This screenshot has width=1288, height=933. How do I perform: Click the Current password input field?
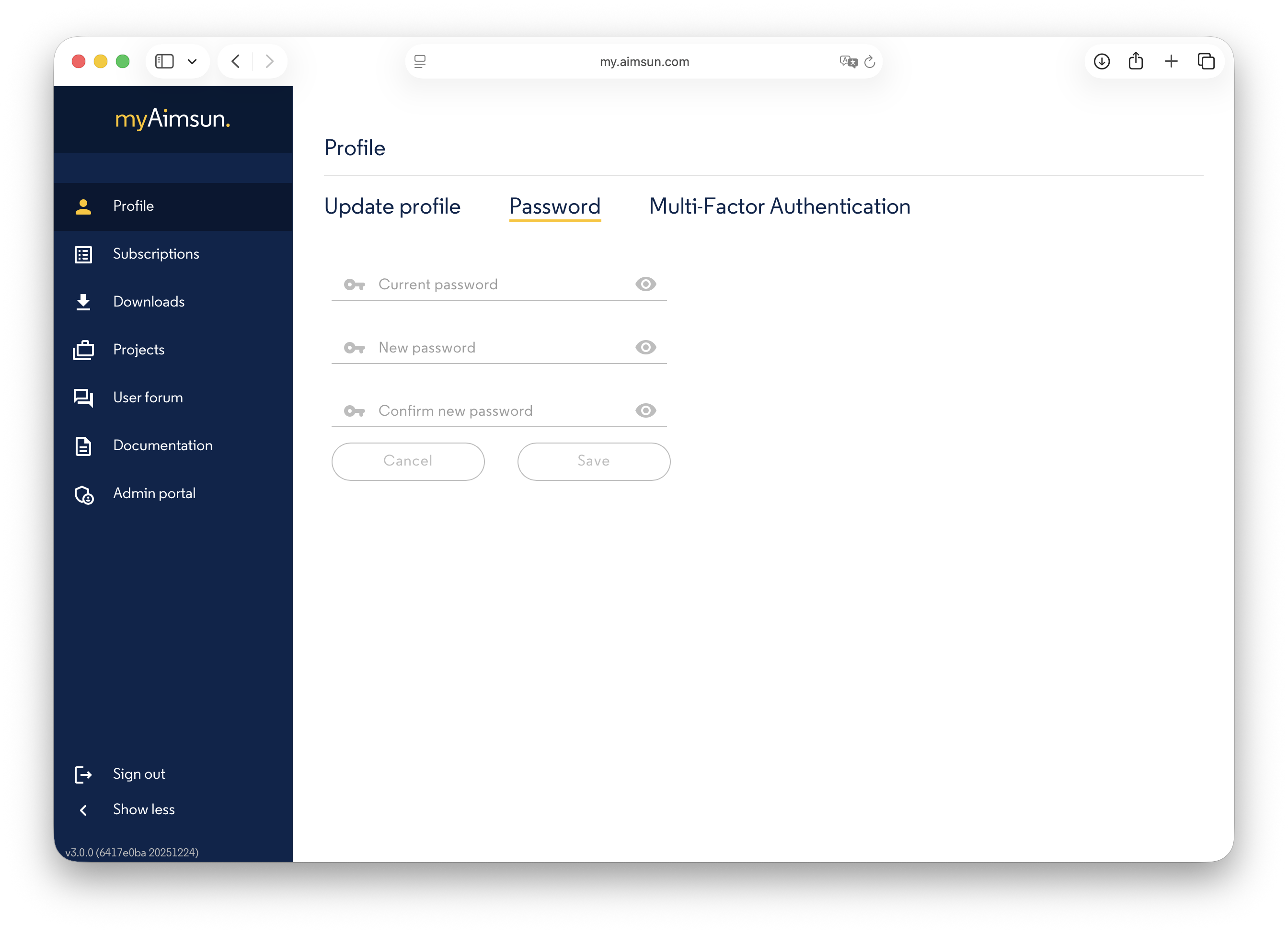[x=488, y=284]
